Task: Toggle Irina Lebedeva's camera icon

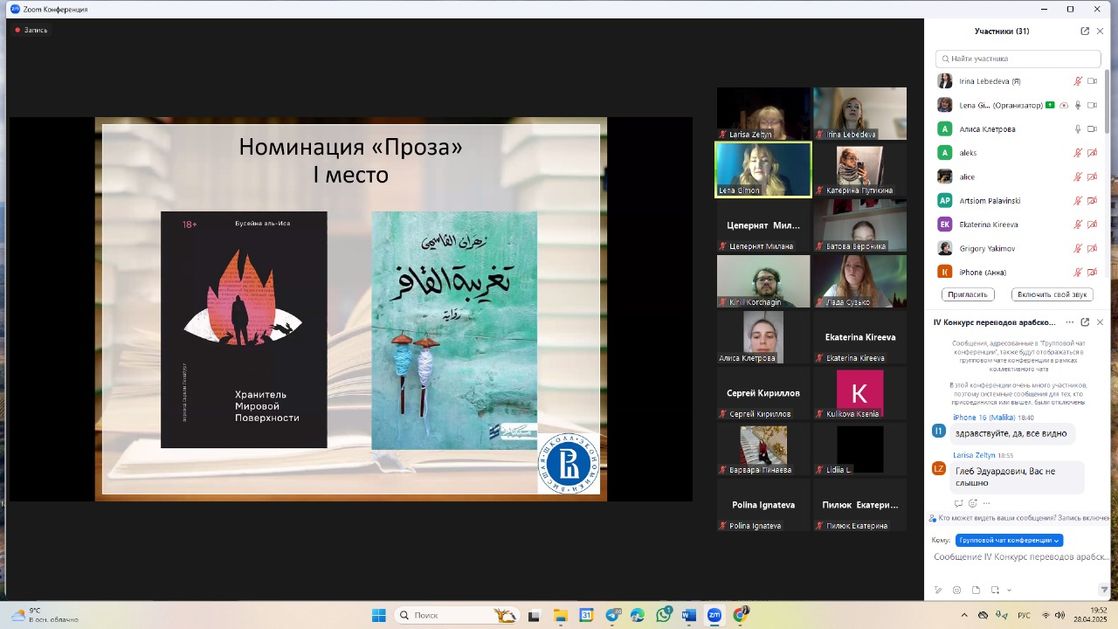Action: point(1092,81)
